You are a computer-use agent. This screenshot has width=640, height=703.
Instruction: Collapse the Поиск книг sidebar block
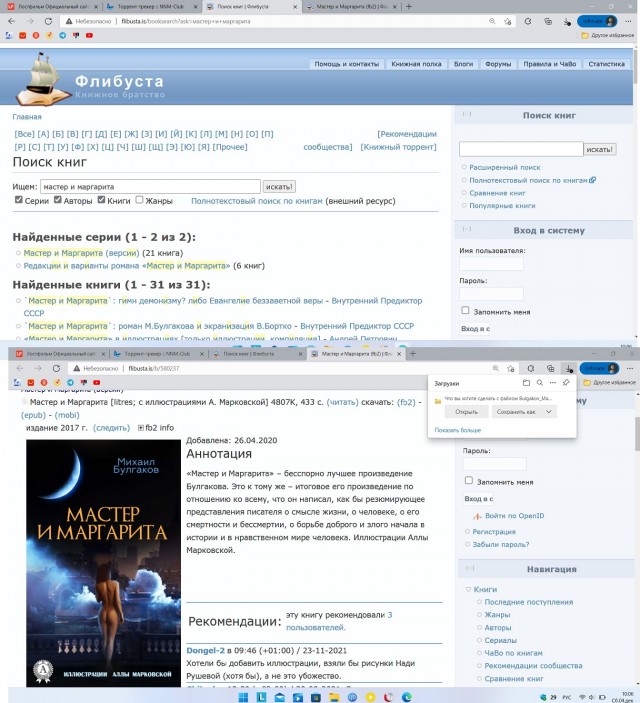(x=466, y=114)
